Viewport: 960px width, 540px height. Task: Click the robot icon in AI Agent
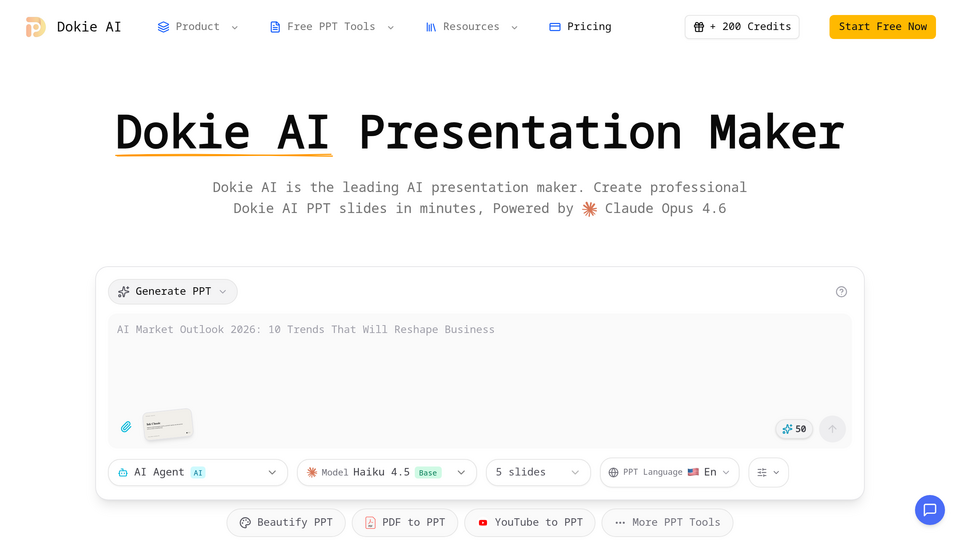pos(123,472)
